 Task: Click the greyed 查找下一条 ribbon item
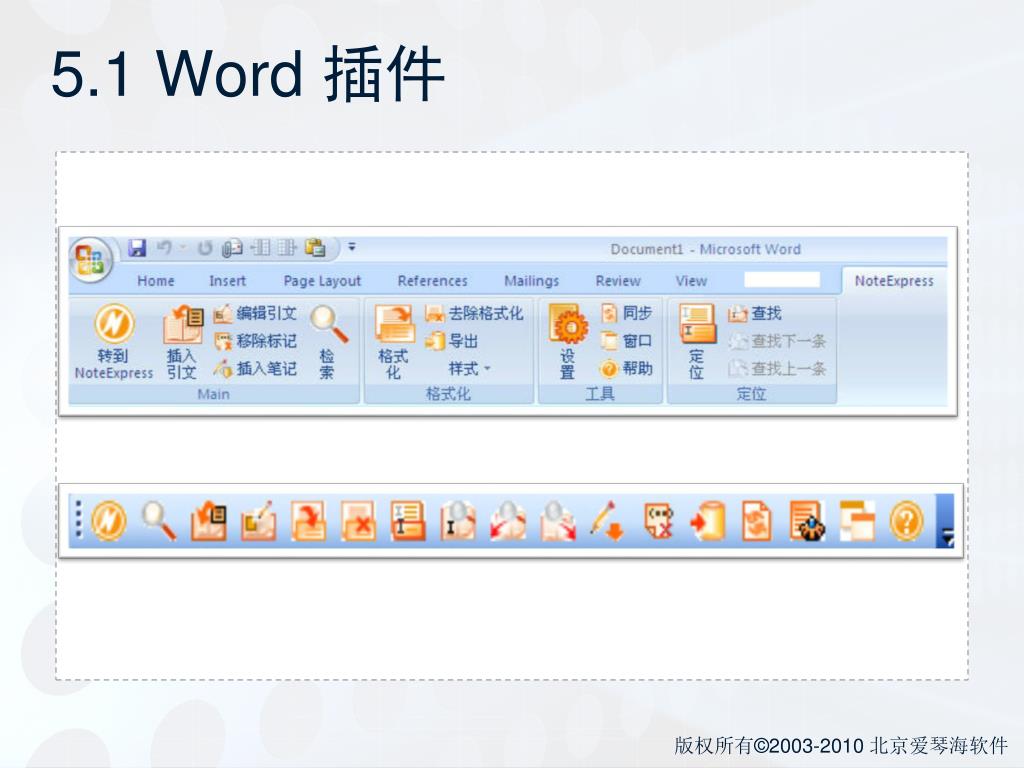tap(777, 341)
